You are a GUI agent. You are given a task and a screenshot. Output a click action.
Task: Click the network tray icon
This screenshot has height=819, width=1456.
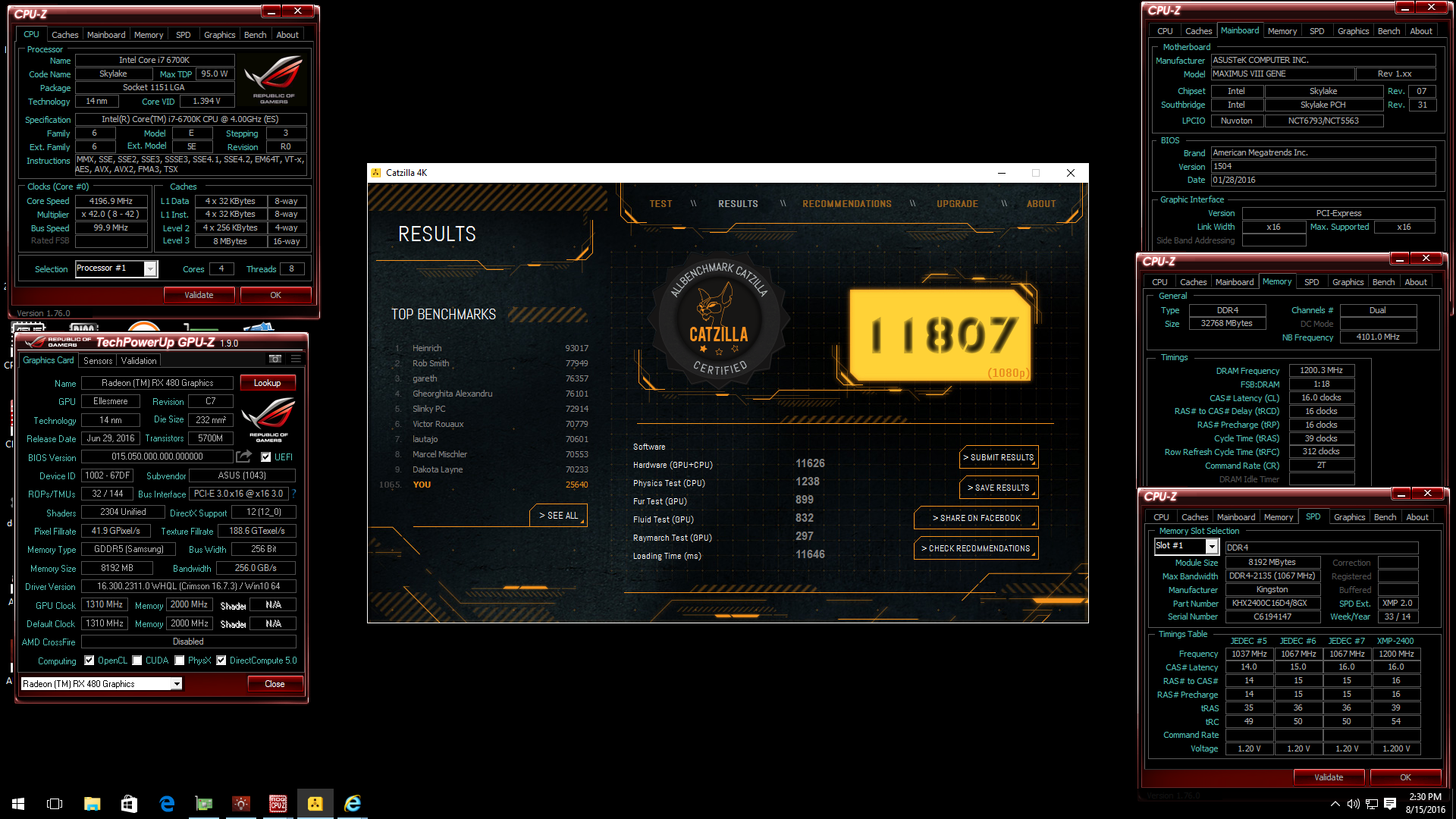point(1371,803)
